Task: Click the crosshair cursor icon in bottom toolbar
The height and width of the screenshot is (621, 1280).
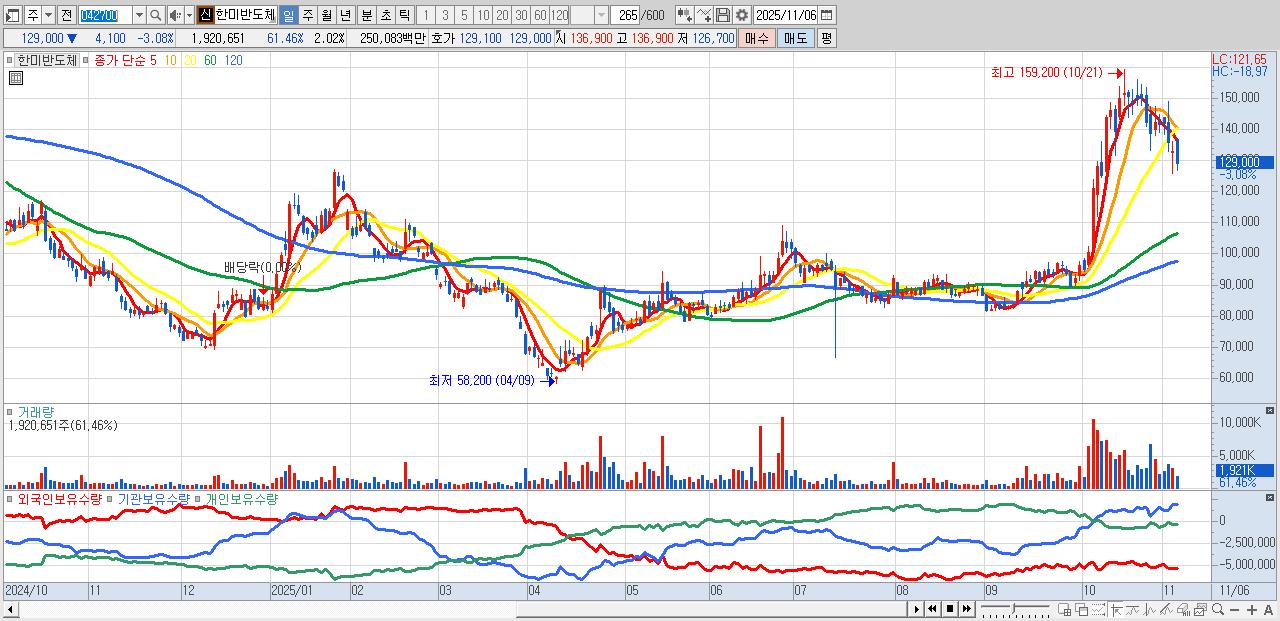Action: (1116, 609)
